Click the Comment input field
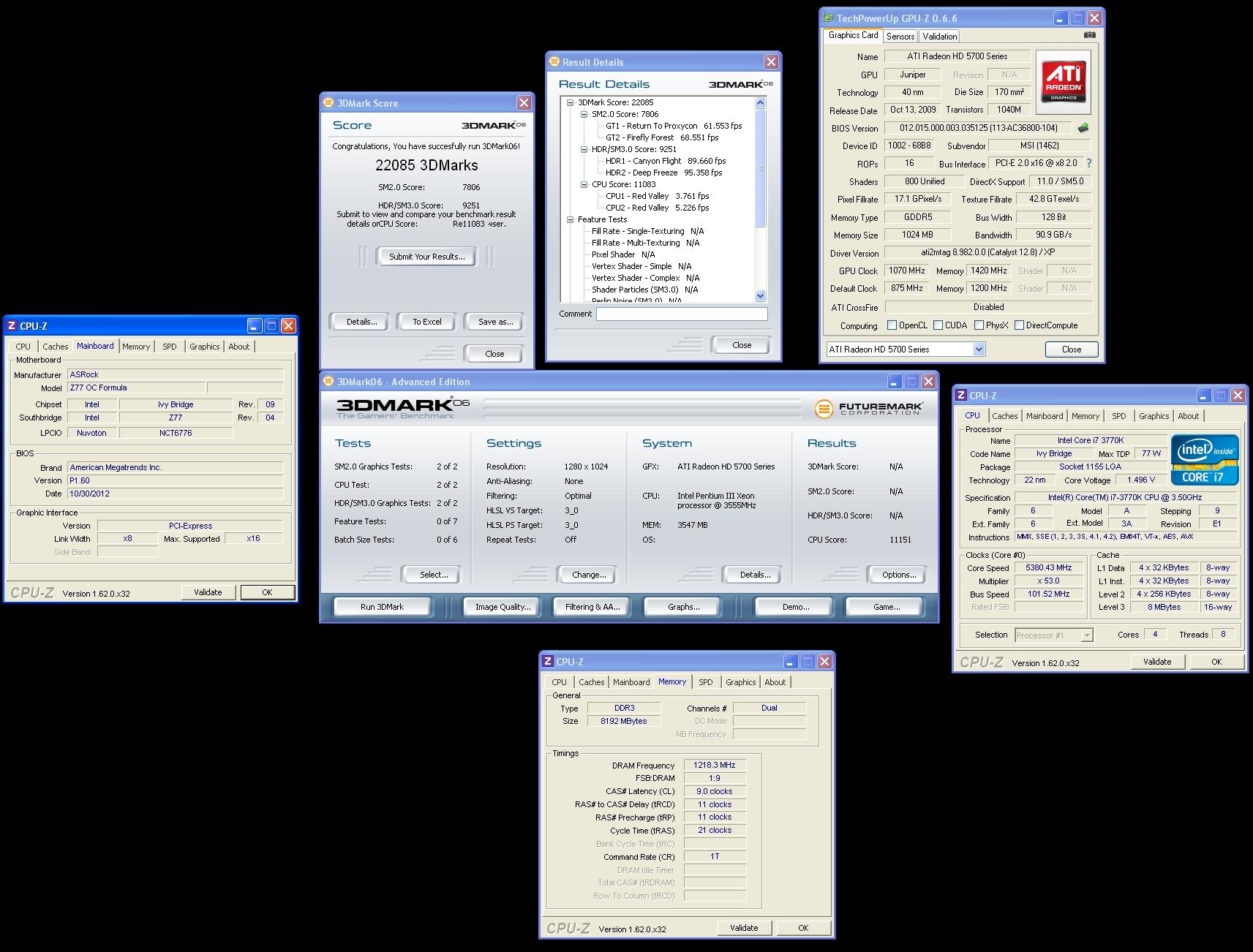 [682, 314]
